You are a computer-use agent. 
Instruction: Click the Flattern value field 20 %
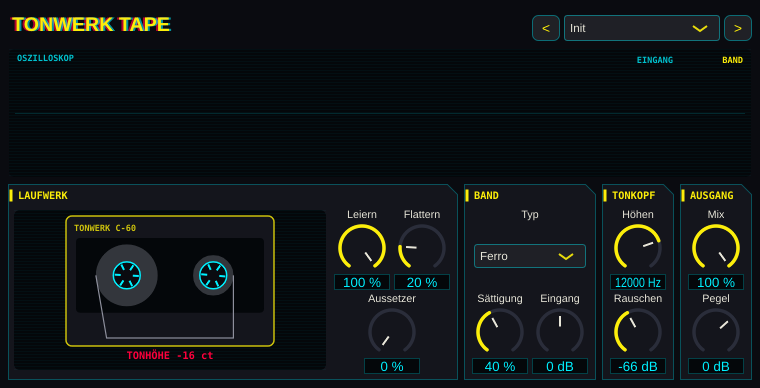(422, 282)
